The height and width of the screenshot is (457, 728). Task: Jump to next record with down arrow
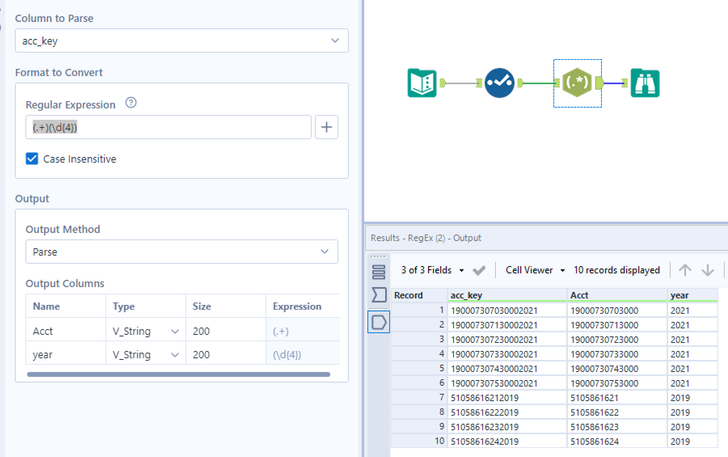click(x=708, y=270)
